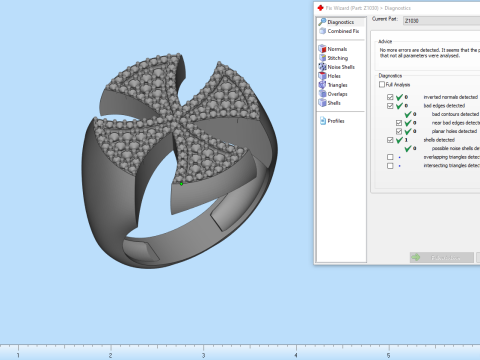480x360 pixels.
Task: Toggle the shells detected checkbox
Action: (x=390, y=140)
